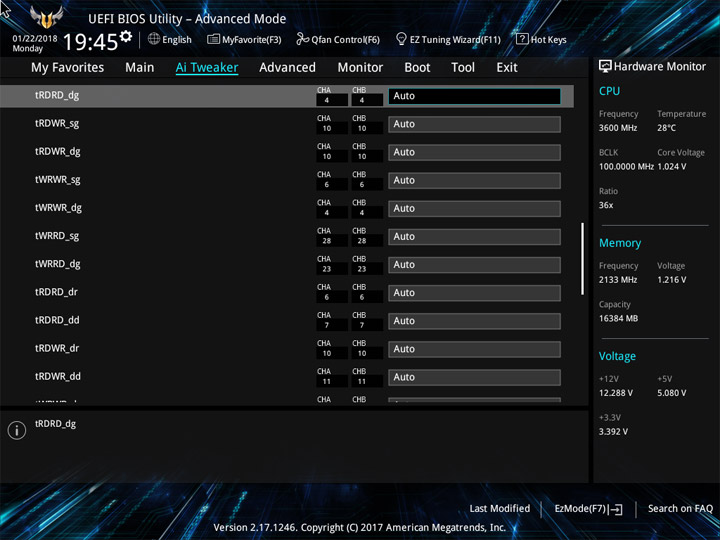
Task: Click the memory capacity 16384 MB
Action: (618, 319)
